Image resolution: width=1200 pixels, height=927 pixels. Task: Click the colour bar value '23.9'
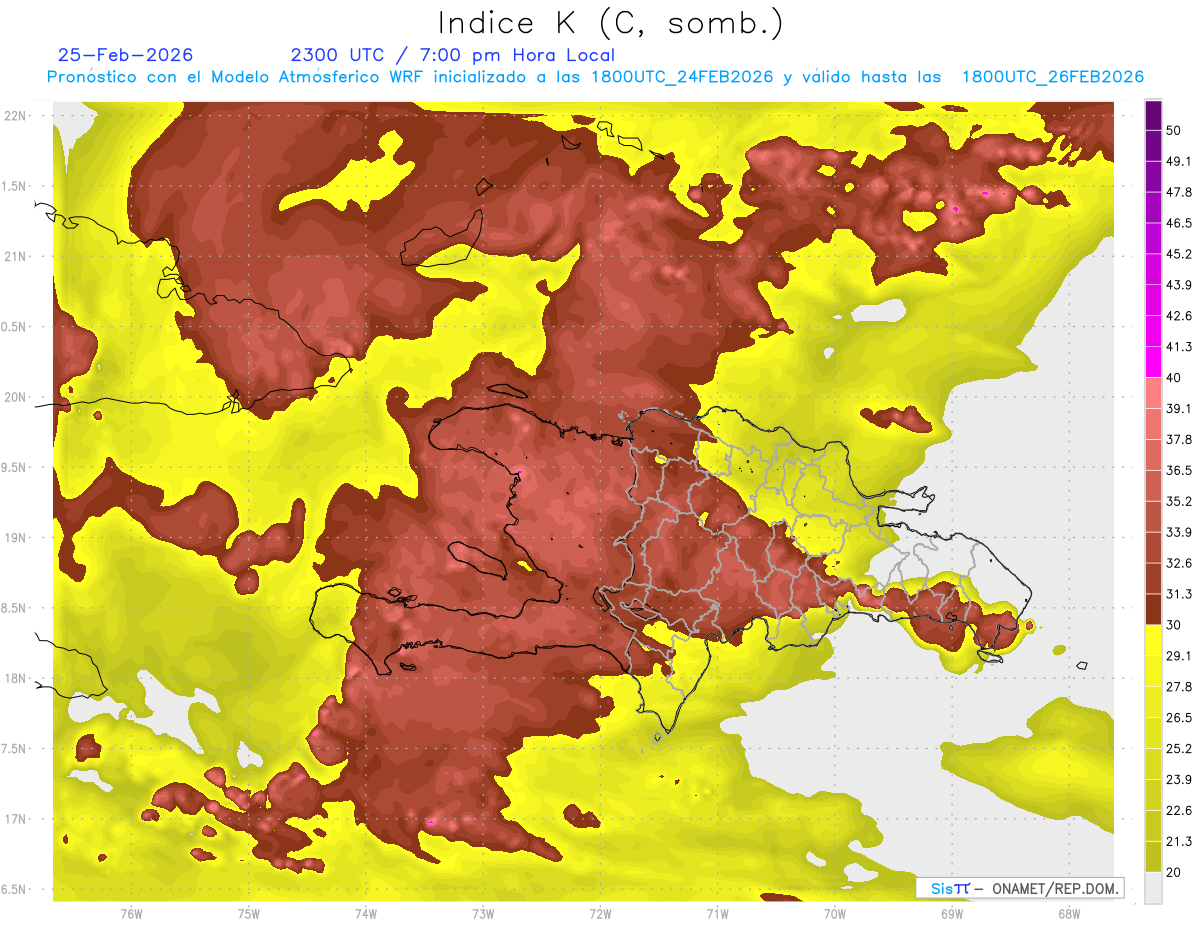1178,780
